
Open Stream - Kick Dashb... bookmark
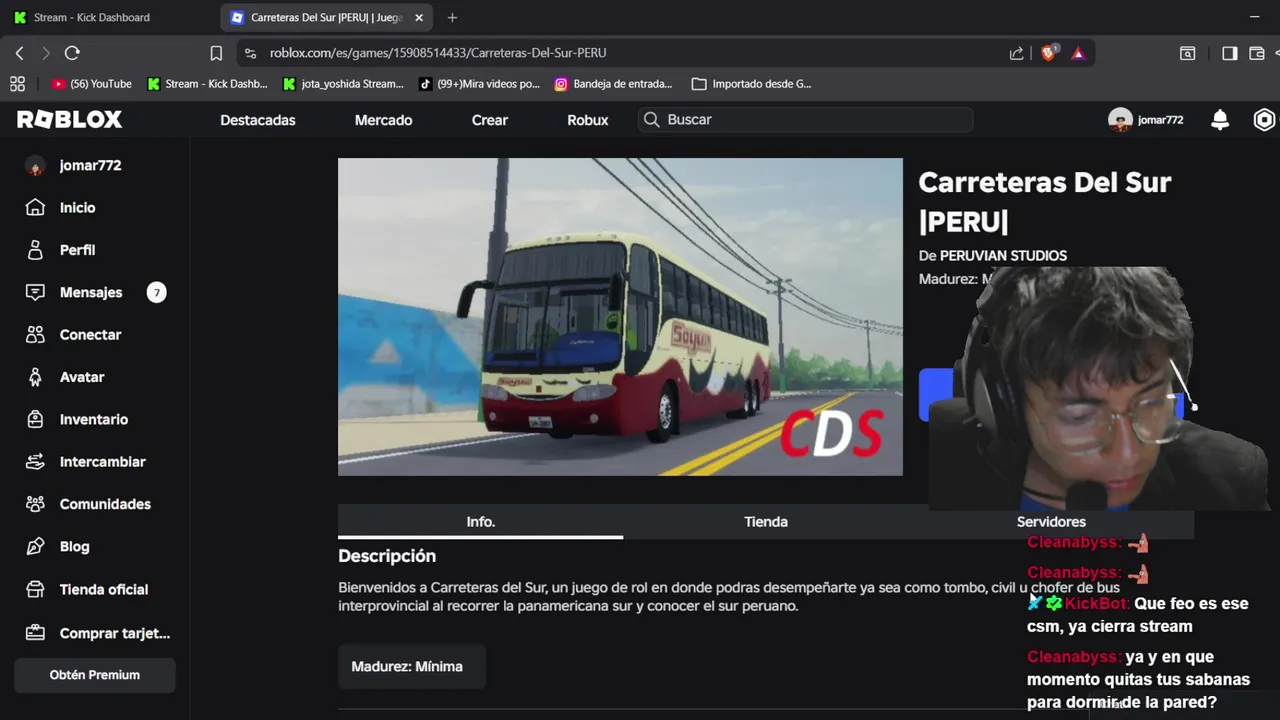tap(208, 84)
